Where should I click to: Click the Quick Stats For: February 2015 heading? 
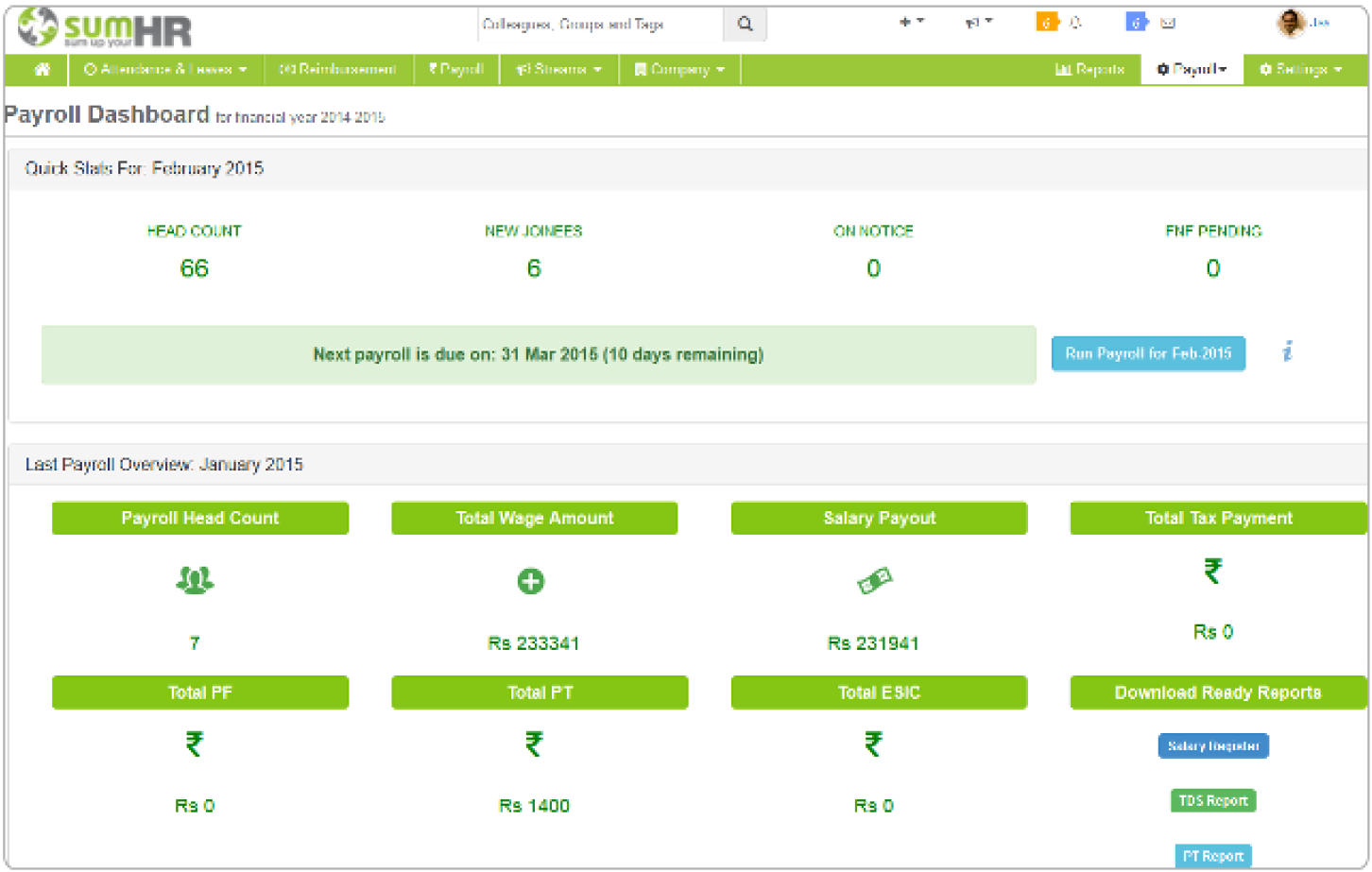(144, 168)
